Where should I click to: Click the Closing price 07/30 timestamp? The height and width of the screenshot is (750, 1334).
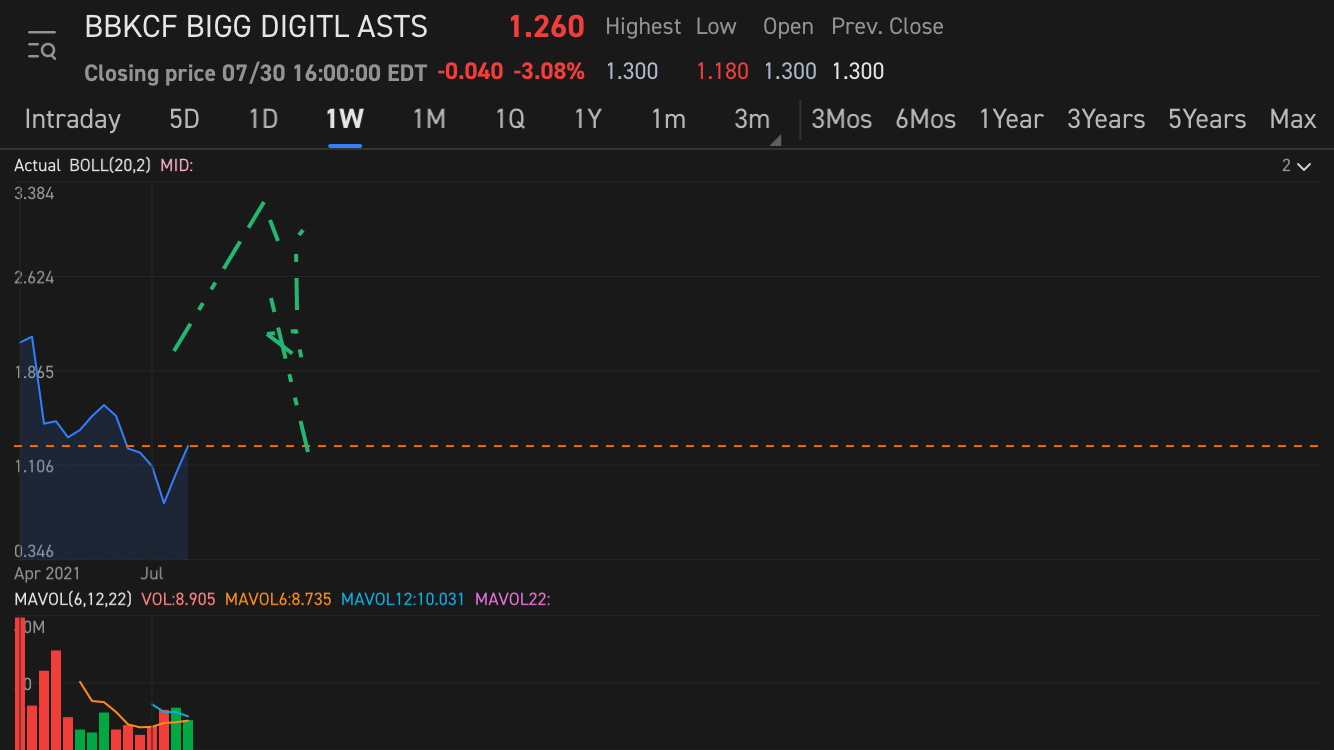255,73
